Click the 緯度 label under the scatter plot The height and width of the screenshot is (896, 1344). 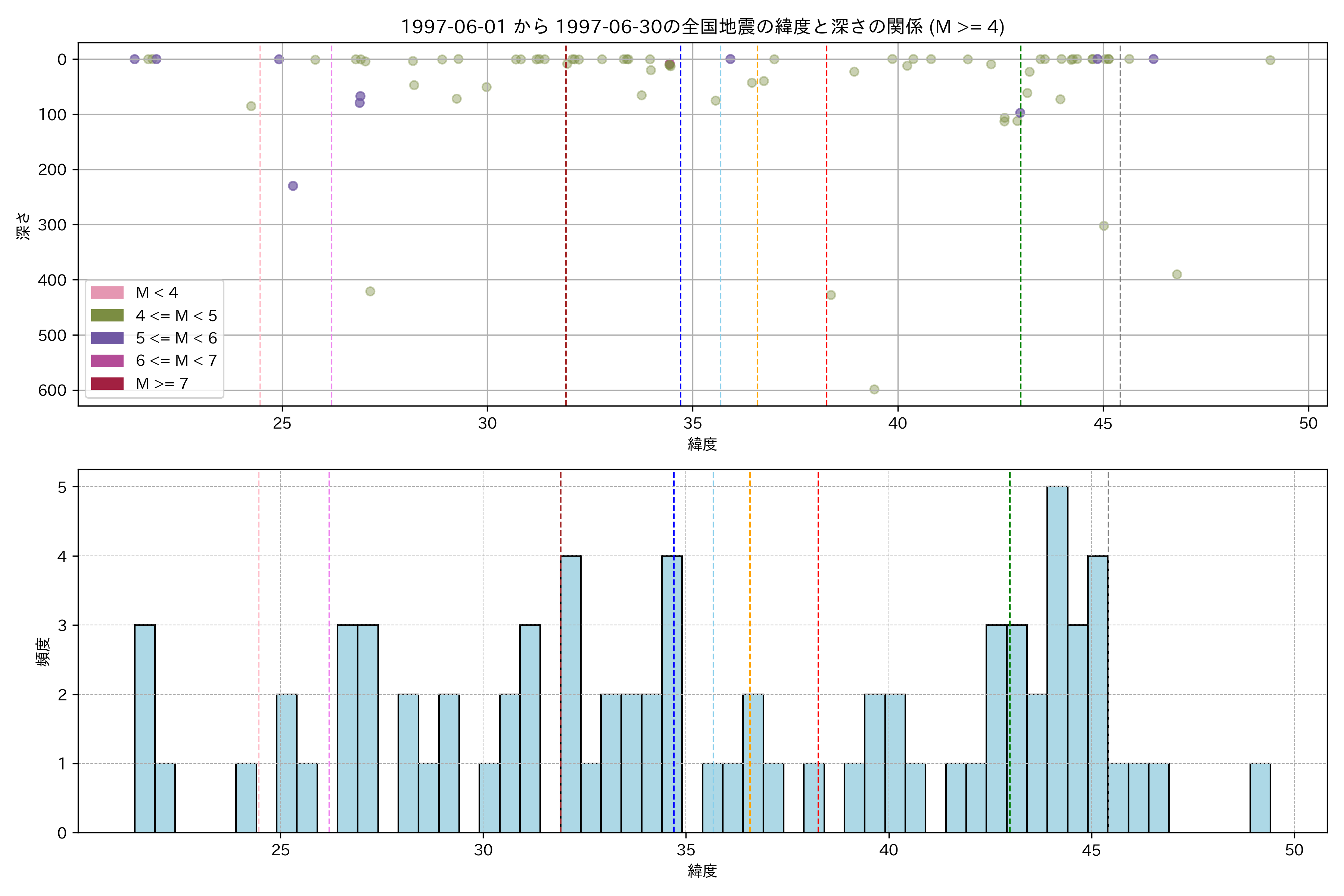[x=702, y=444]
